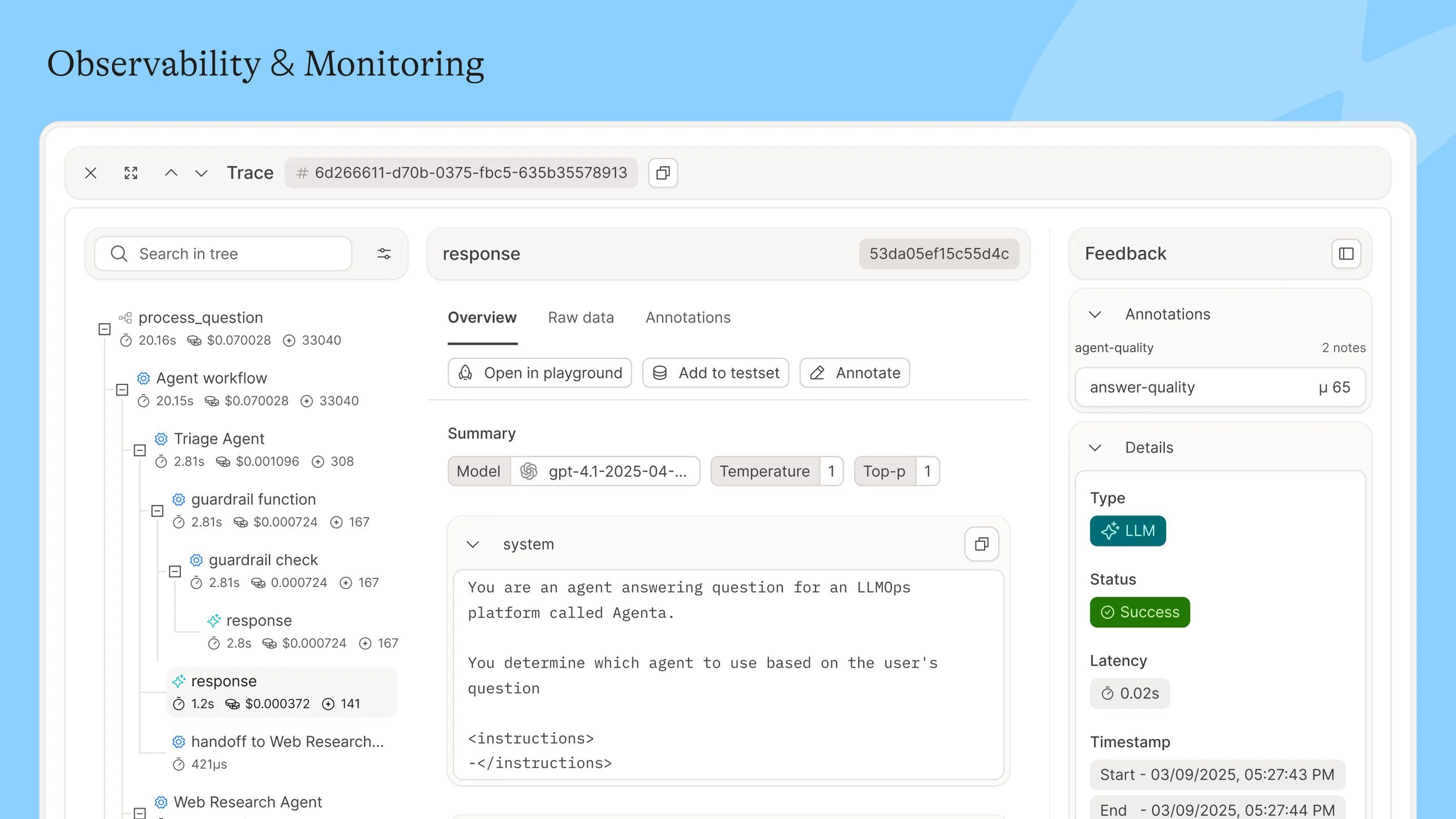
Task: Open tree filter settings icon
Action: [384, 254]
